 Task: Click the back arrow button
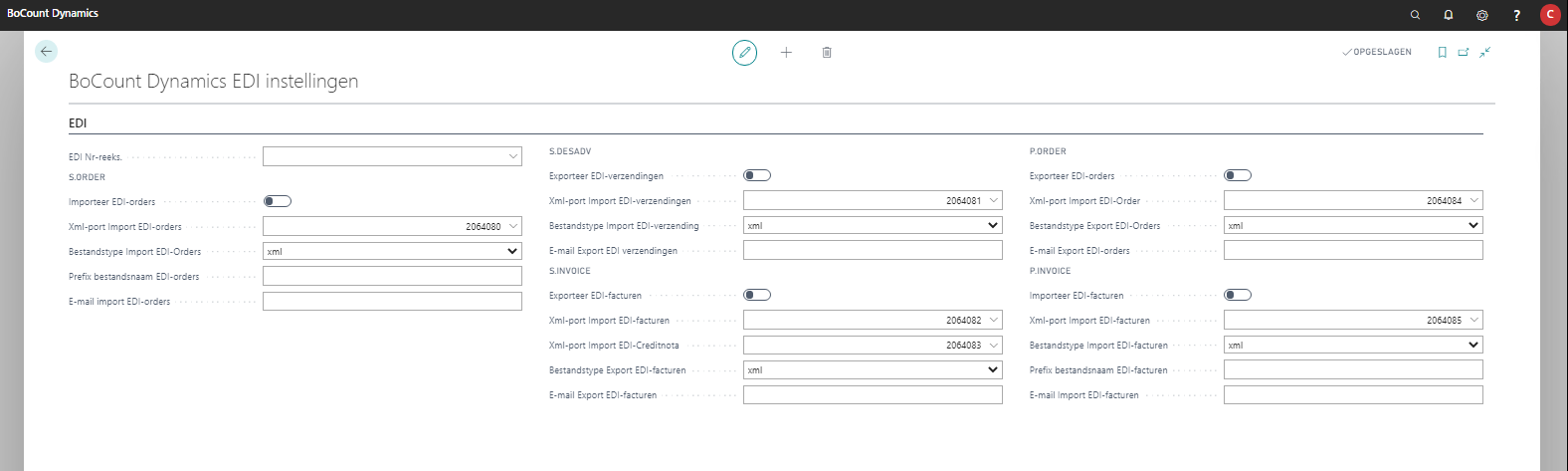46,52
